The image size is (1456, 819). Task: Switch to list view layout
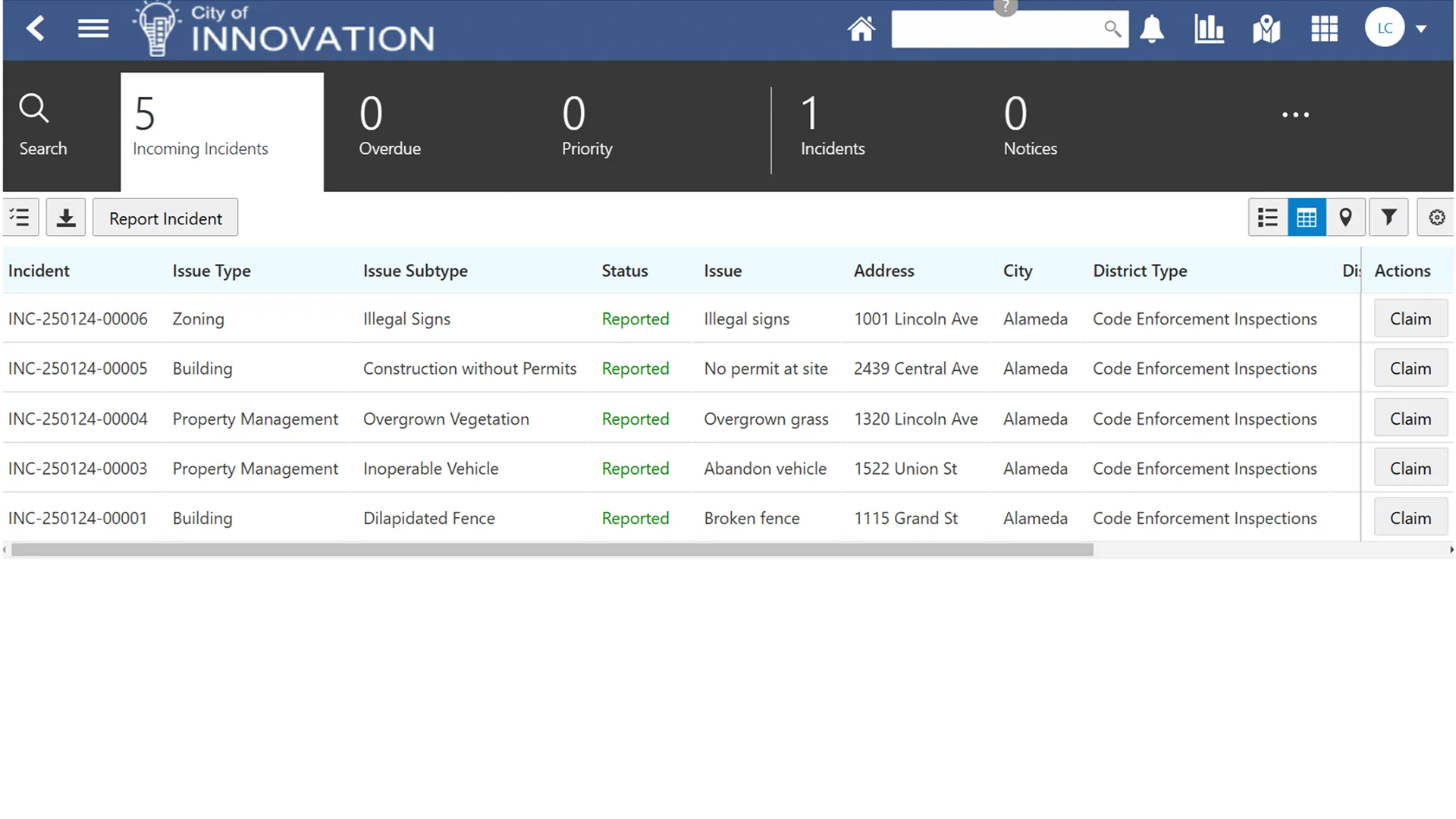click(x=1267, y=218)
